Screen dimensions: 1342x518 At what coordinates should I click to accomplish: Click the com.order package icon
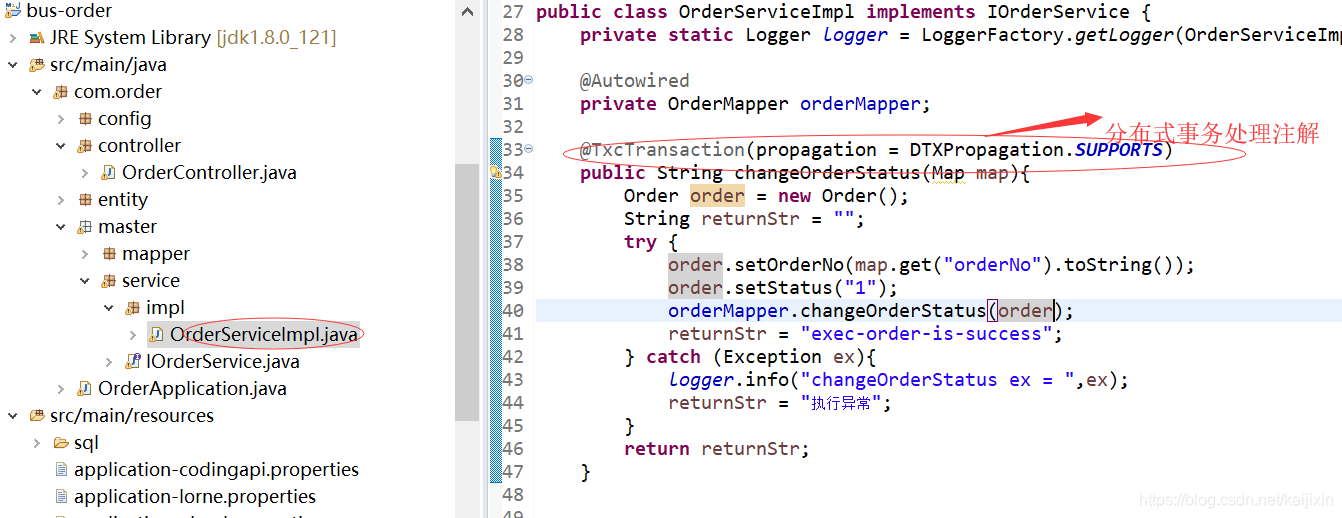61,92
